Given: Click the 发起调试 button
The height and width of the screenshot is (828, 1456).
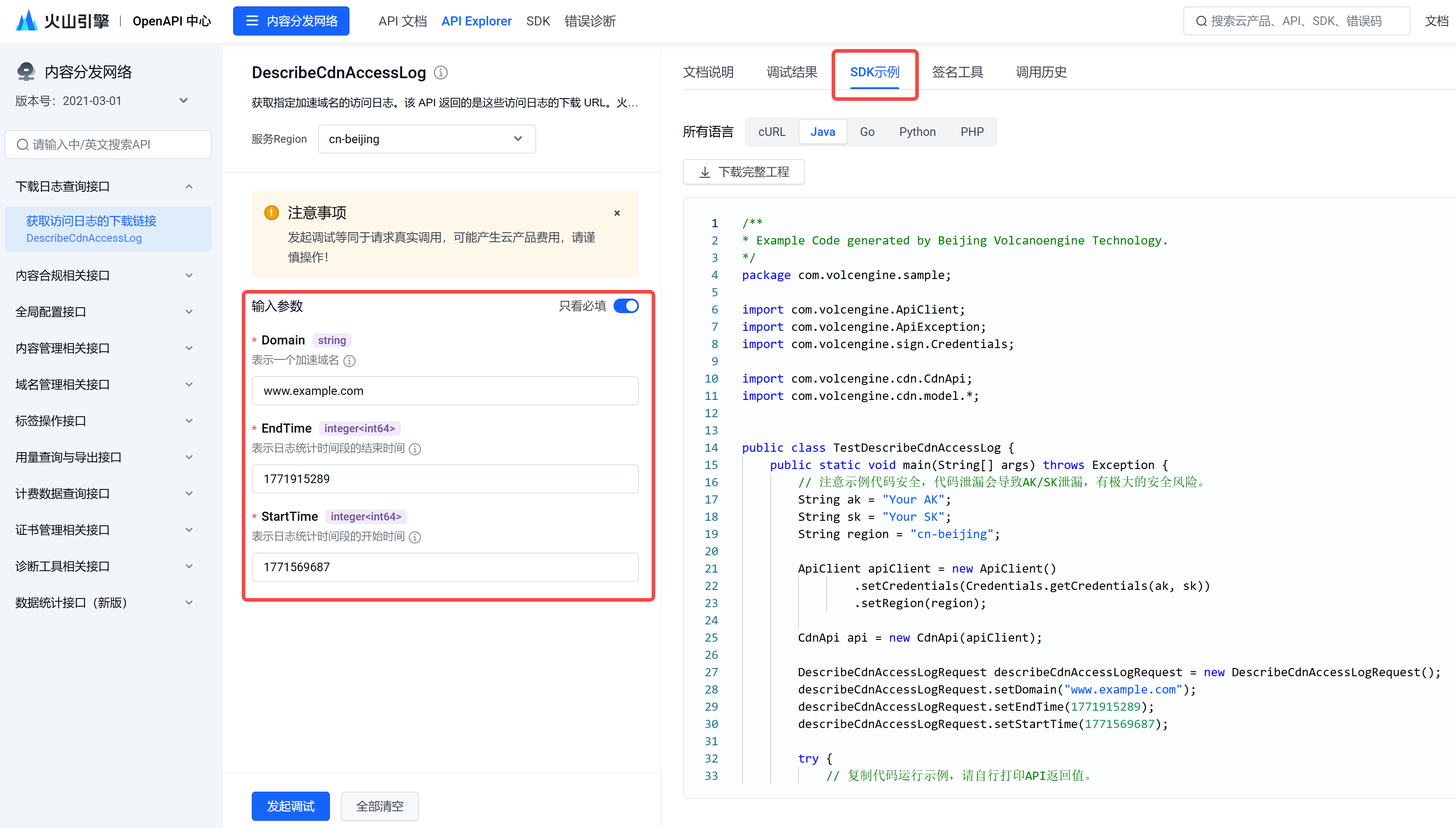Looking at the screenshot, I should coord(290,806).
